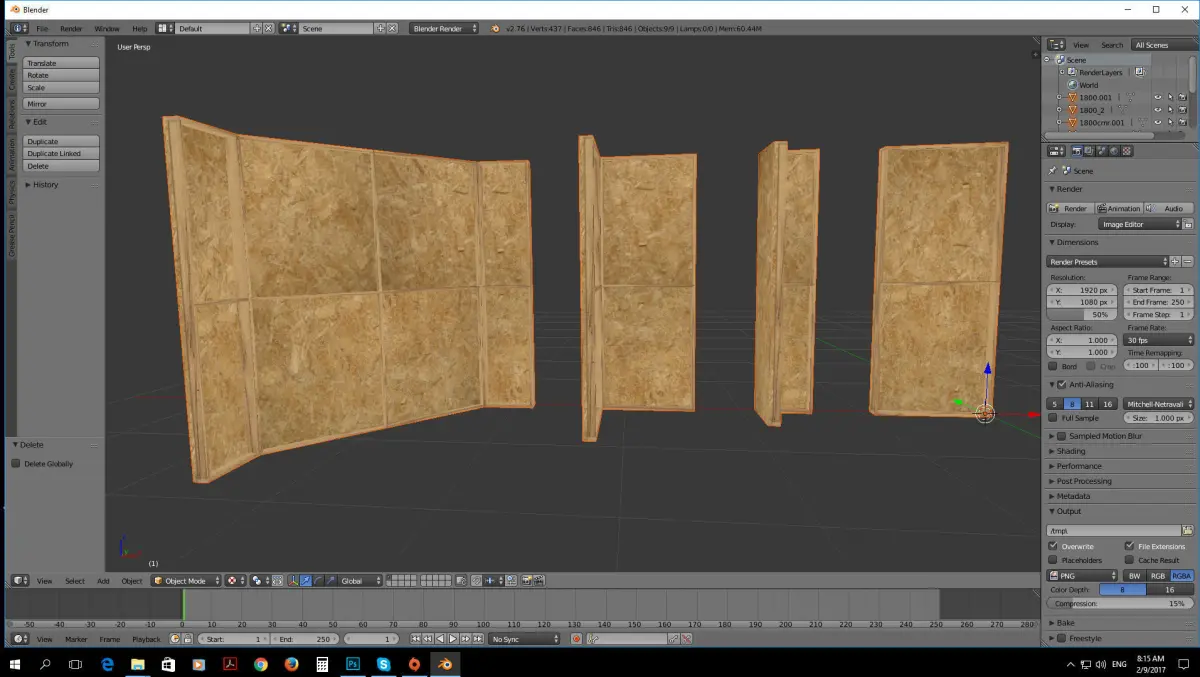The height and width of the screenshot is (677, 1200).
Task: Open the Window menu
Action: coord(106,29)
